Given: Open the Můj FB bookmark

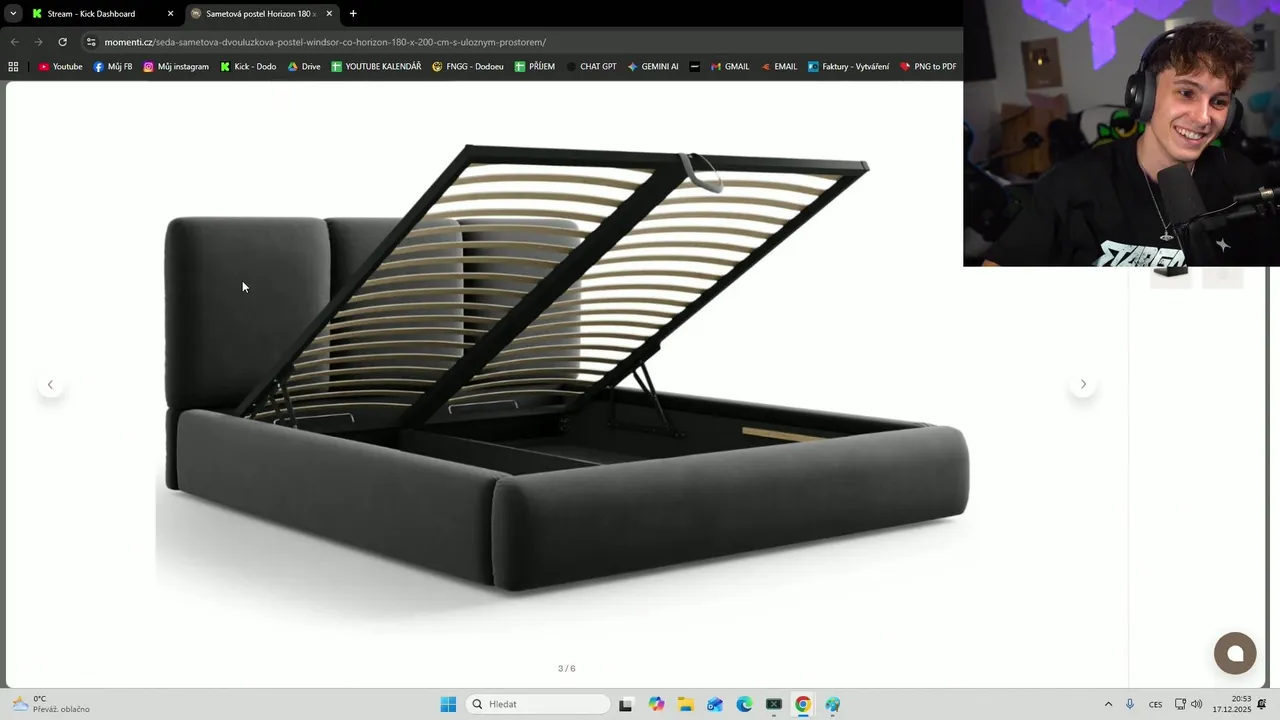Looking at the screenshot, I should click(x=112, y=67).
